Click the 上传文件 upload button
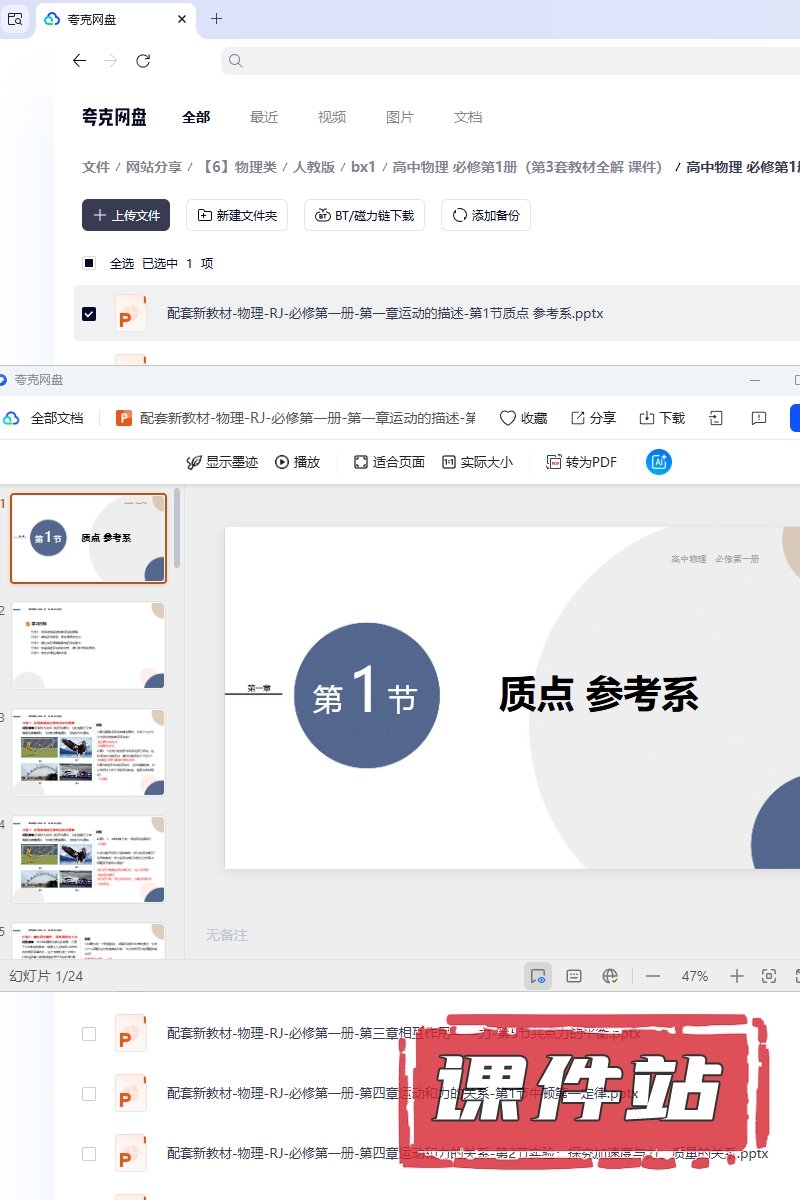 click(x=126, y=215)
